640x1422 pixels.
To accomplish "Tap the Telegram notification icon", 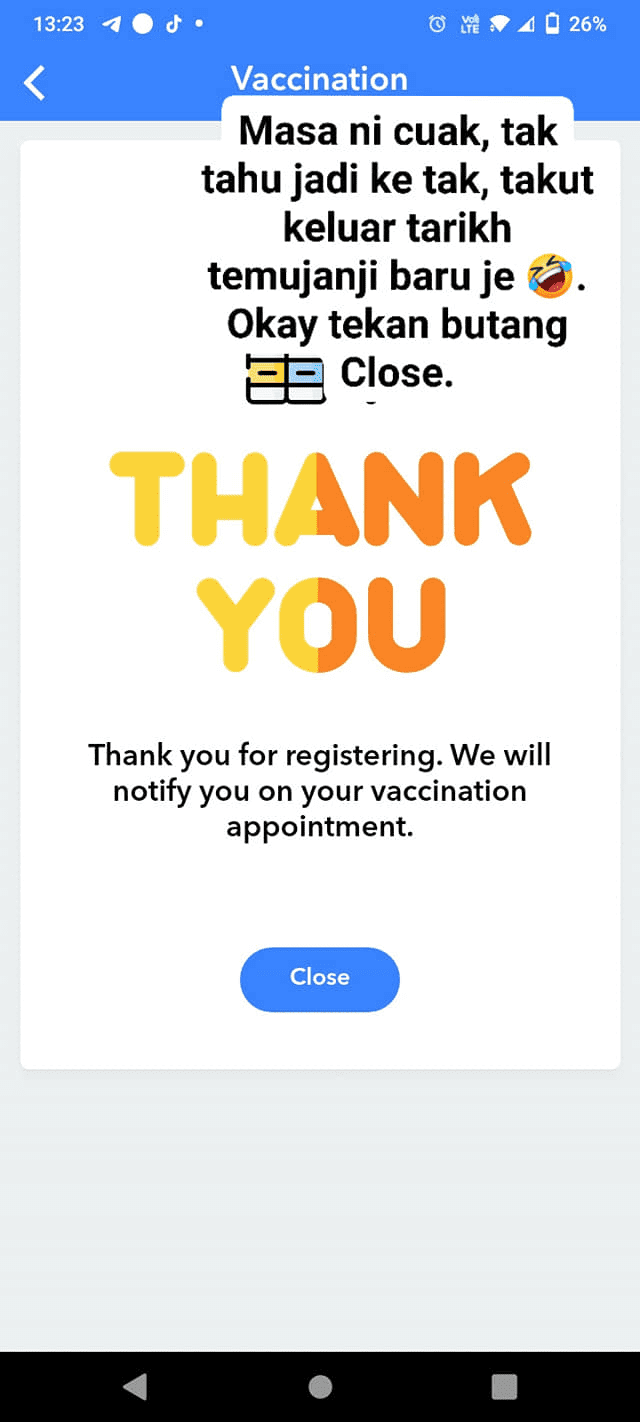I will click(112, 24).
